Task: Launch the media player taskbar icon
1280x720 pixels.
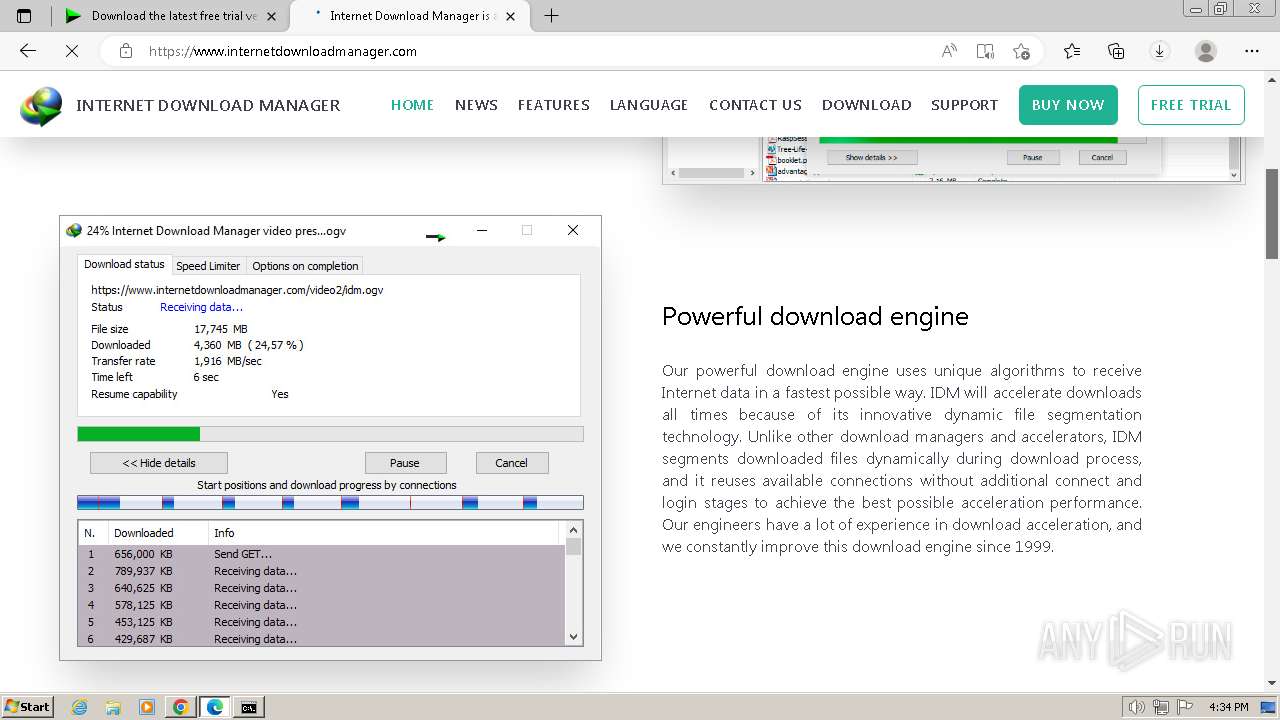Action: pos(147,707)
